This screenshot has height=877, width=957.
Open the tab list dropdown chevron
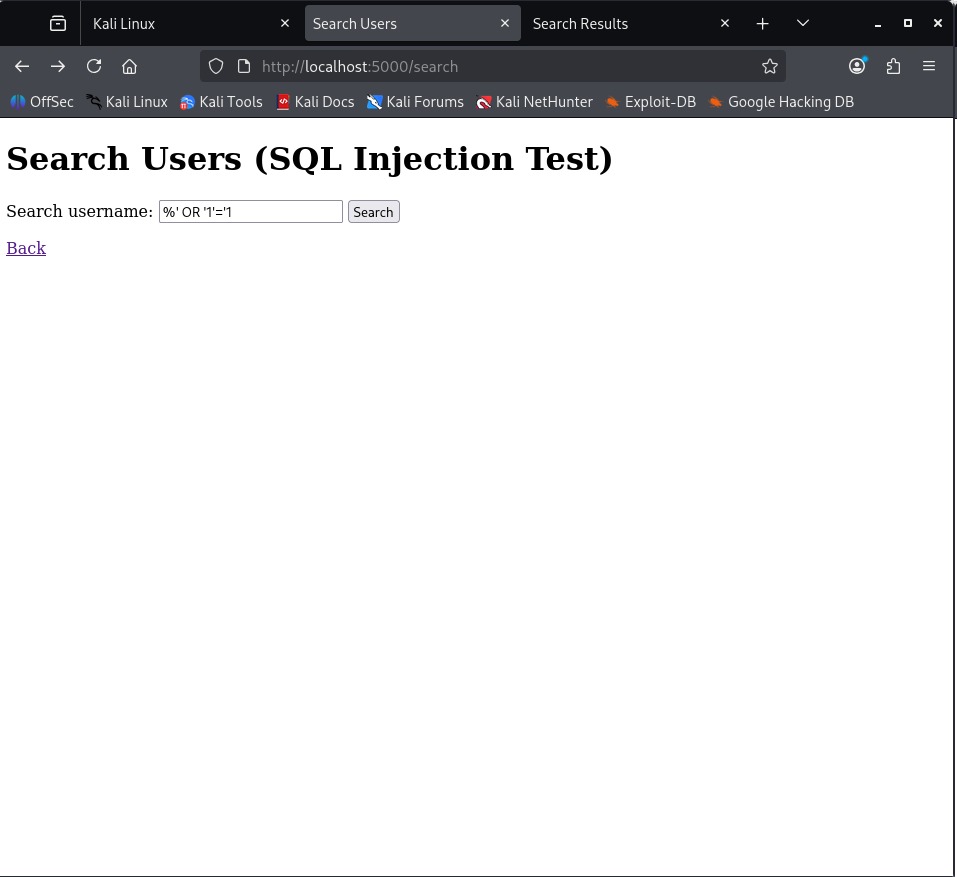[x=802, y=23]
